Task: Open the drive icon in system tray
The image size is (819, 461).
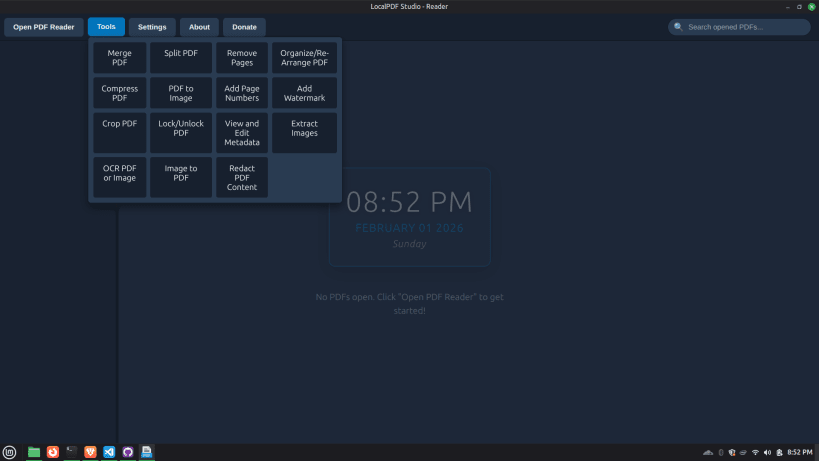Action: point(743,453)
